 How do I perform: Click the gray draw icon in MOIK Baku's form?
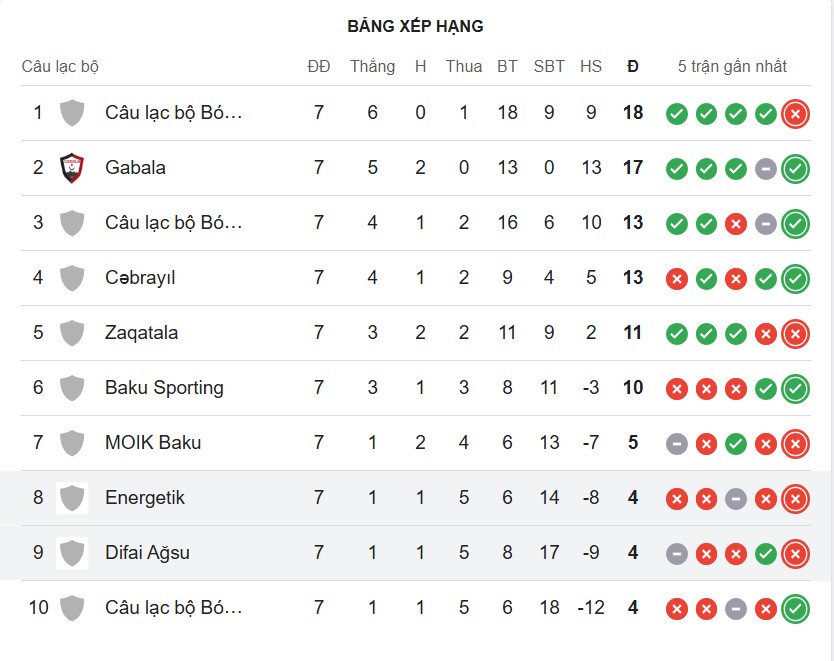click(676, 443)
